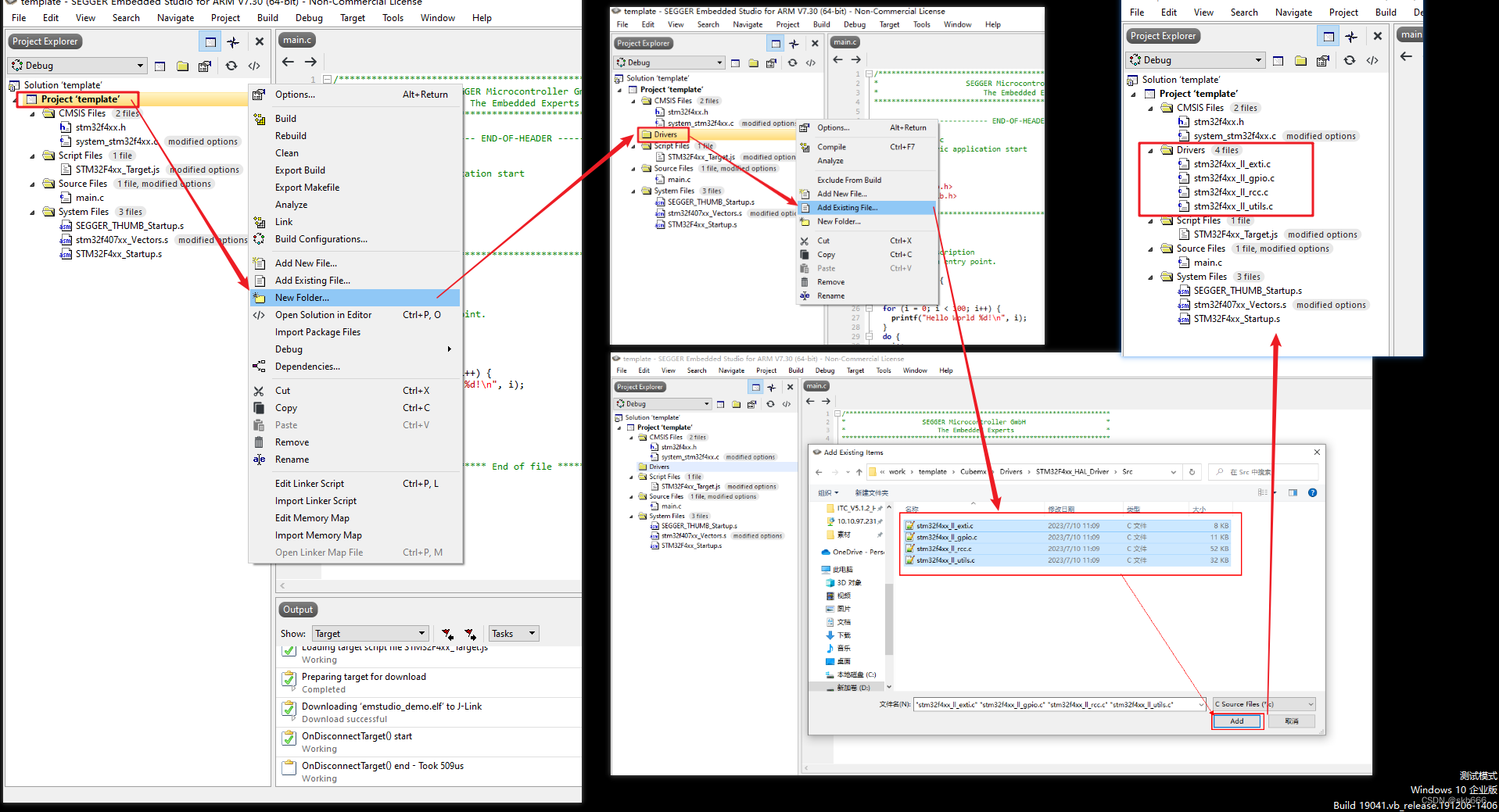Click the Help question-mark icon in Add Existing Items

(x=1313, y=492)
